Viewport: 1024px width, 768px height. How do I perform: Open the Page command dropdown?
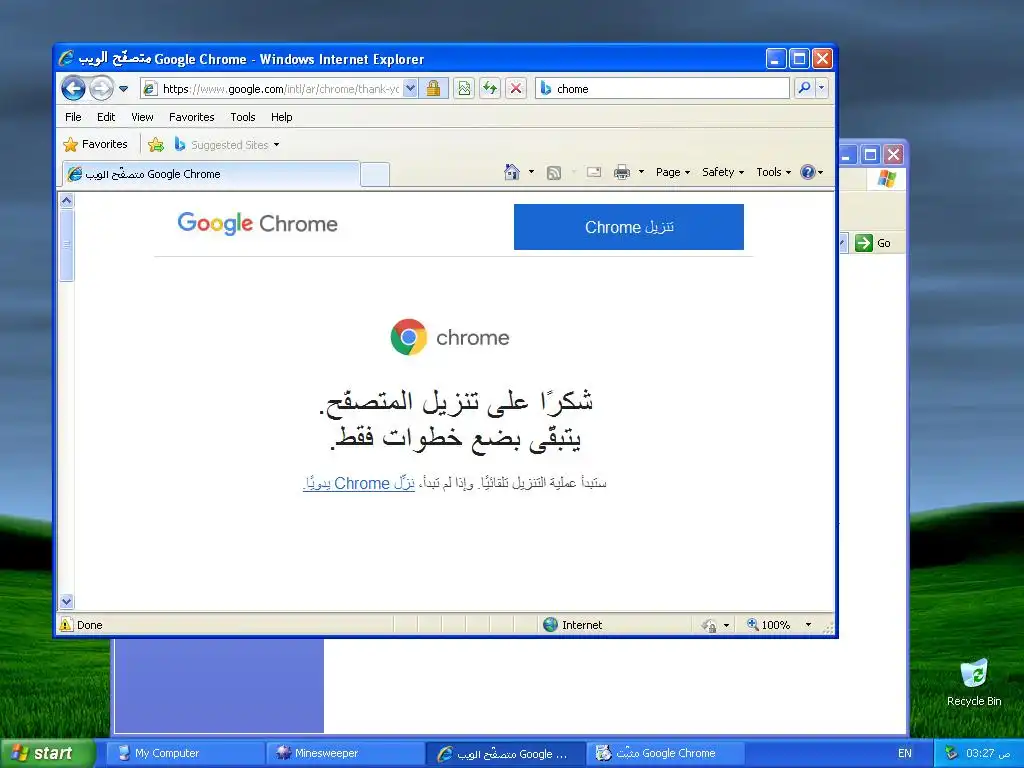point(673,172)
